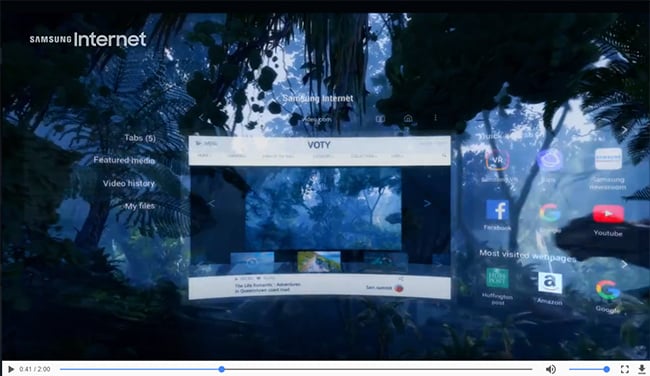The width and height of the screenshot is (650, 376).
Task: Open the Video history entry
Action: tap(129, 183)
